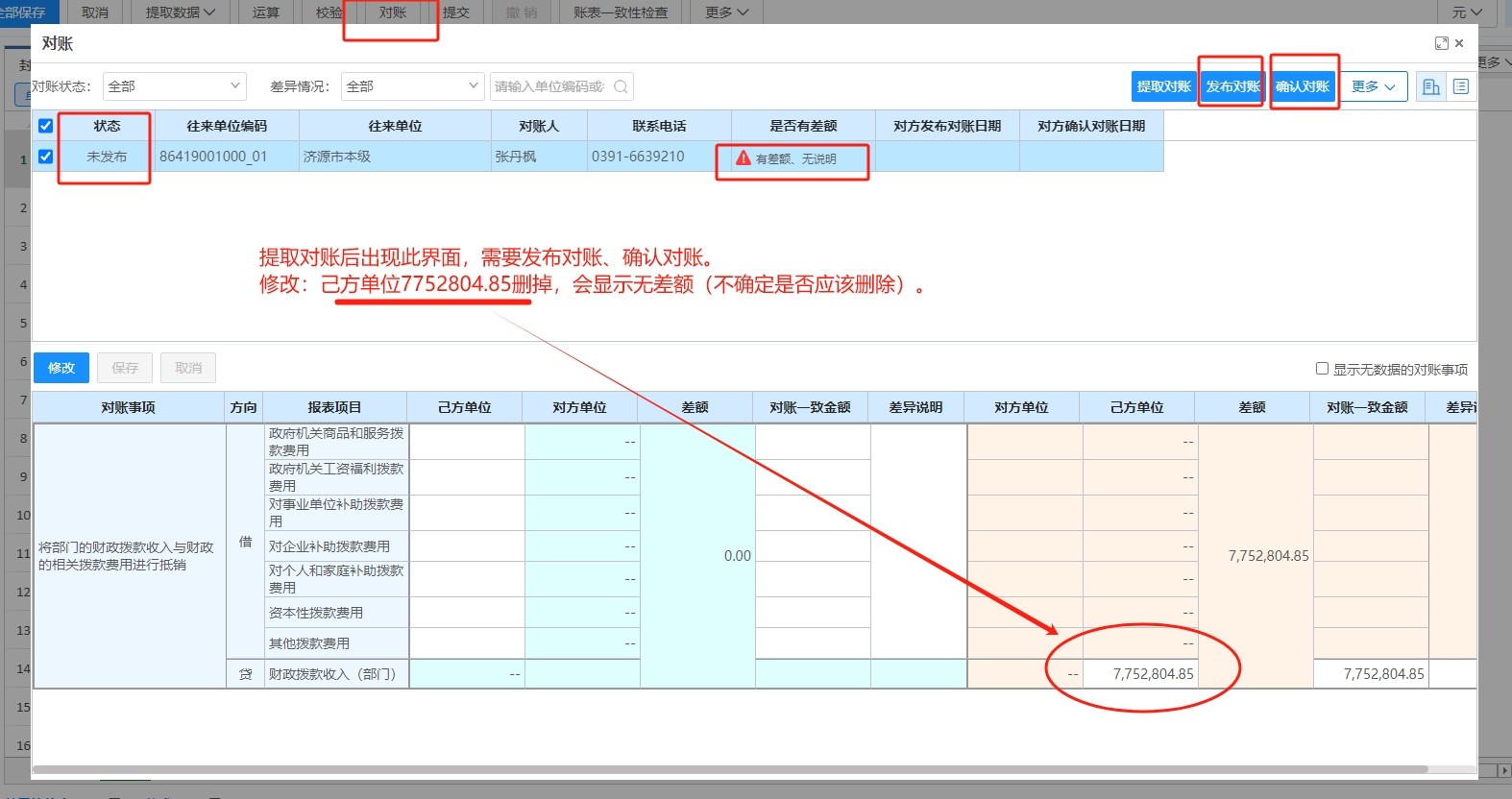The height and width of the screenshot is (799, 1512).
Task: Open the 对账状态 dropdown
Action: 174,86
